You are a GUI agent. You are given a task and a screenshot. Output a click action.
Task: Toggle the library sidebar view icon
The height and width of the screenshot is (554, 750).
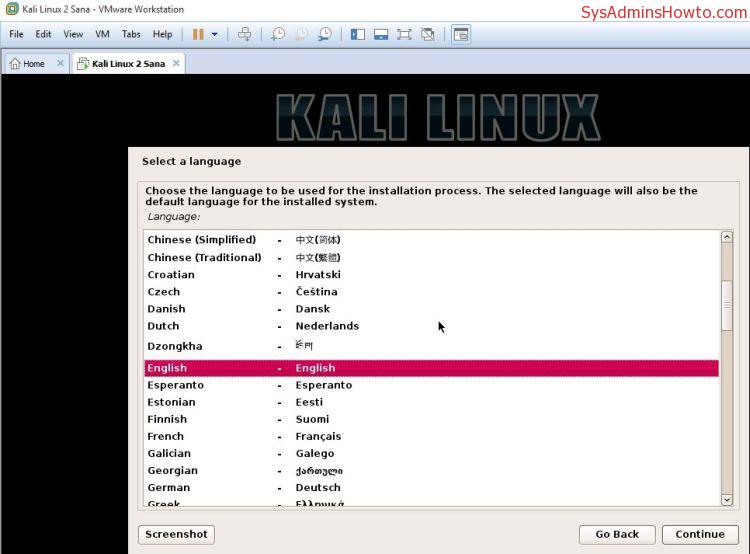358,34
